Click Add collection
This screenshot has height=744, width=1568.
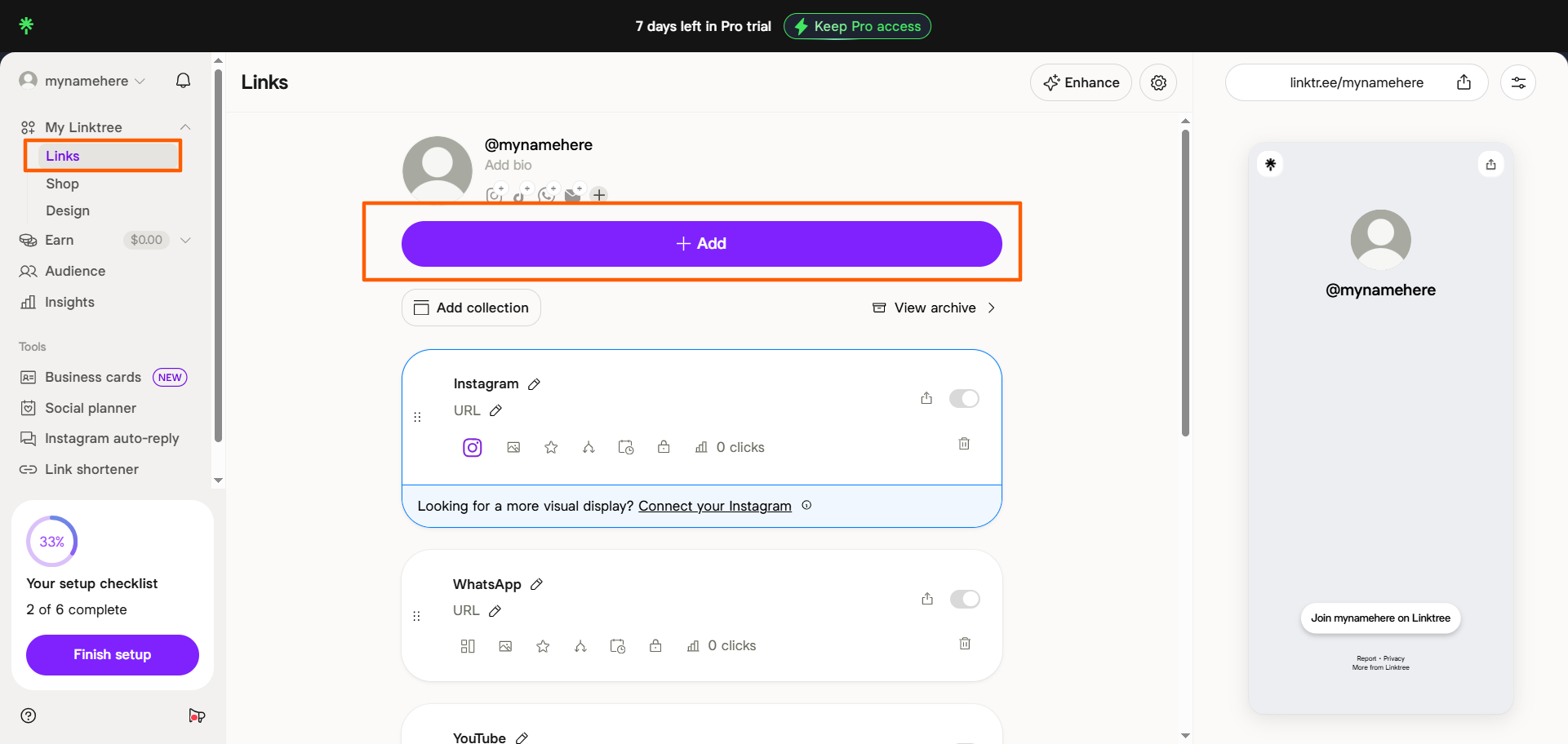pyautogui.click(x=471, y=308)
